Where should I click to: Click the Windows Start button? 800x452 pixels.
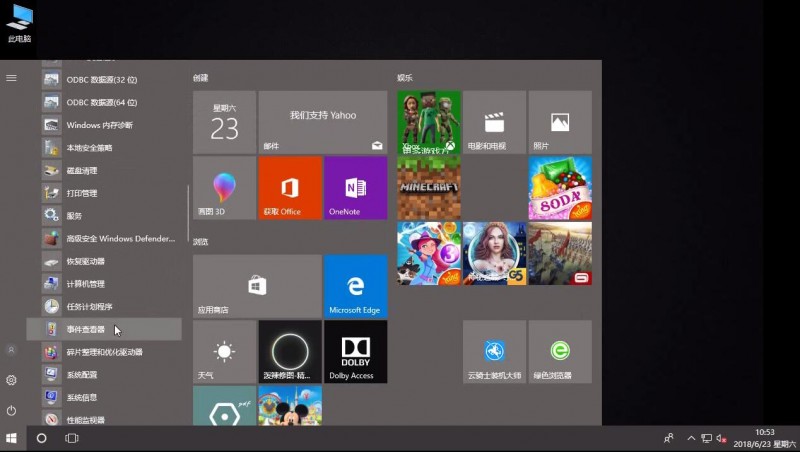[x=11, y=438]
